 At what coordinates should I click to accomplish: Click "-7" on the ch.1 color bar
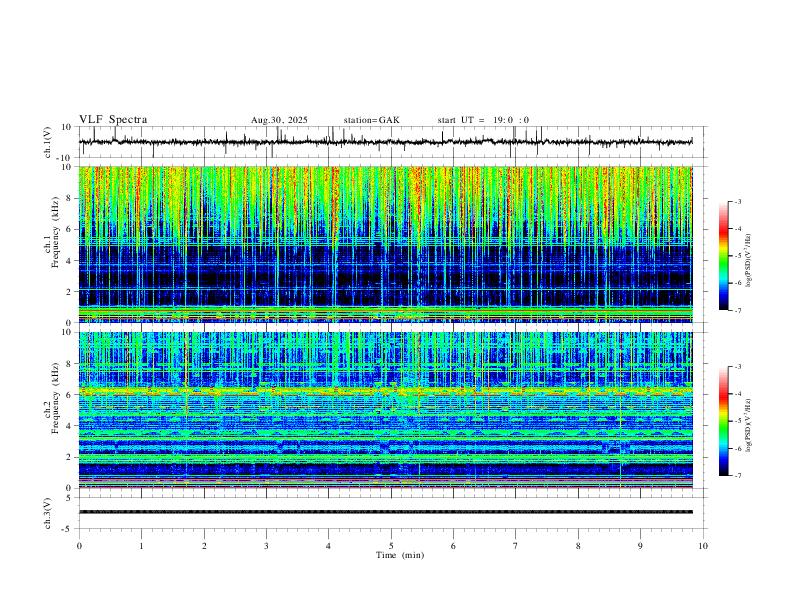coord(738,310)
